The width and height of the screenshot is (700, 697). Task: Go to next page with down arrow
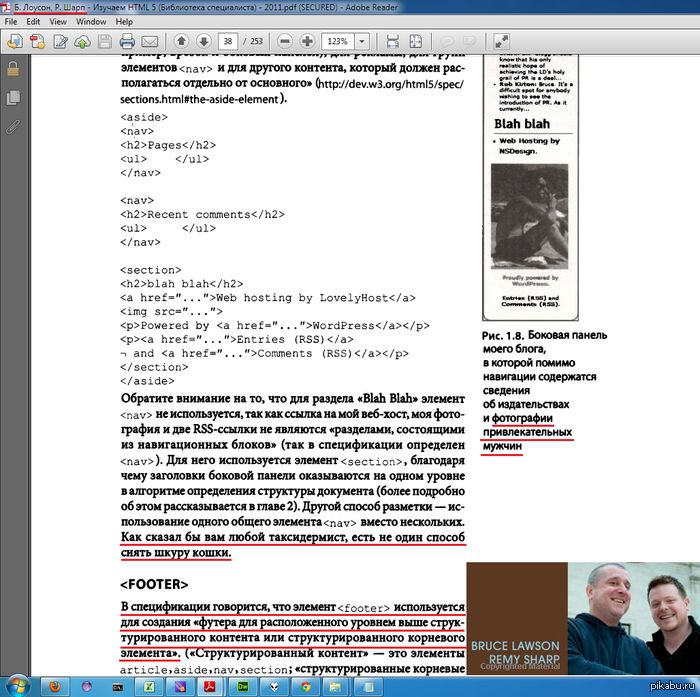tap(203, 41)
